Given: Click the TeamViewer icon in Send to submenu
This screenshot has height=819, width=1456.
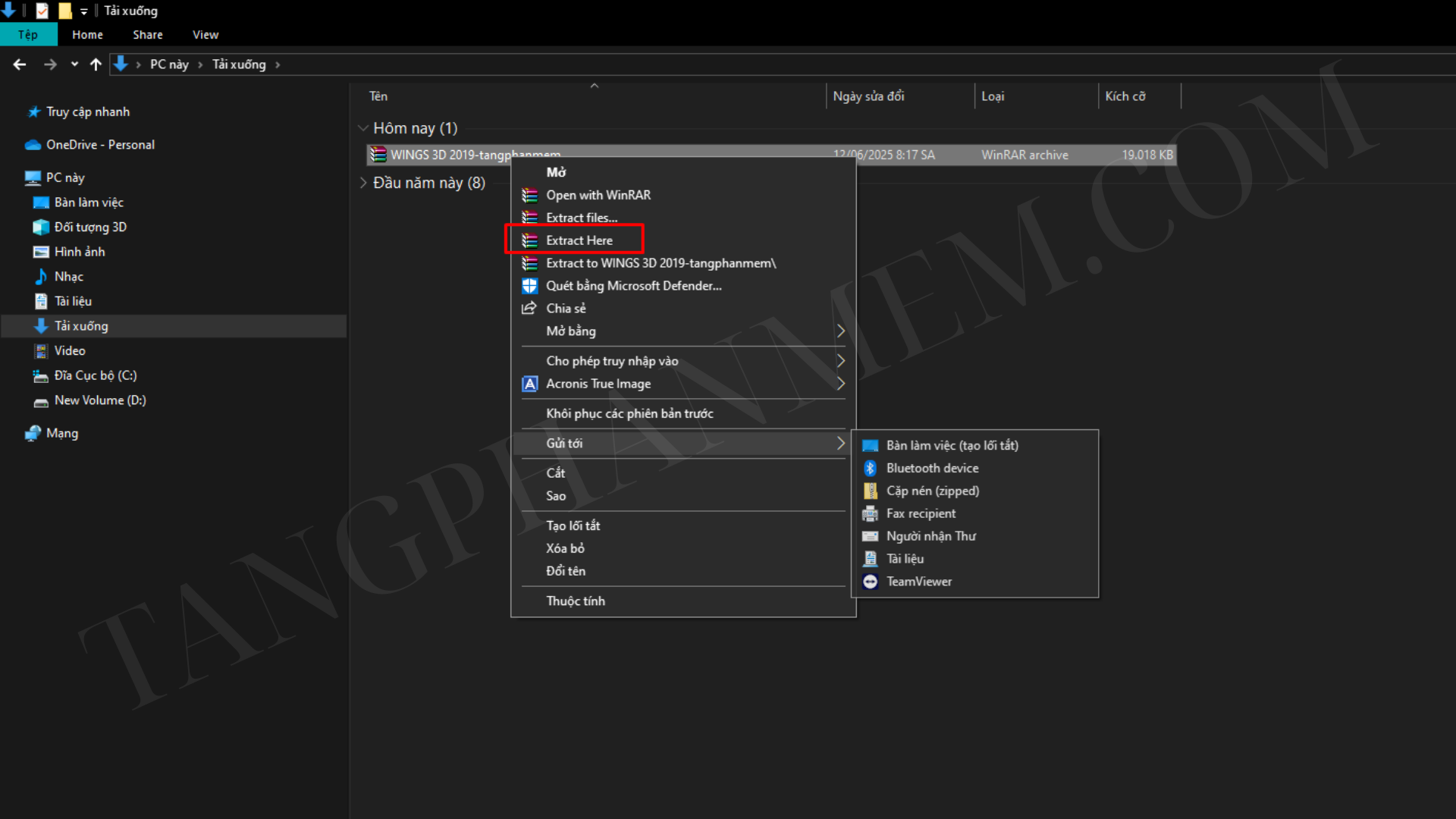Looking at the screenshot, I should 870,582.
